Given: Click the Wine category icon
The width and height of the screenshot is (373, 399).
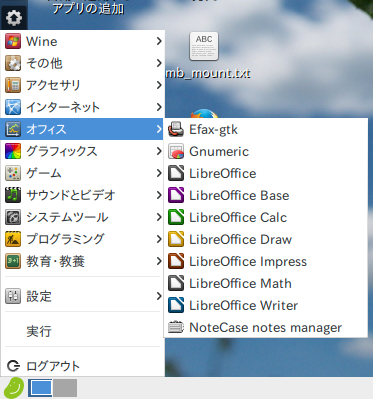Looking at the screenshot, I should pyautogui.click(x=13, y=41).
